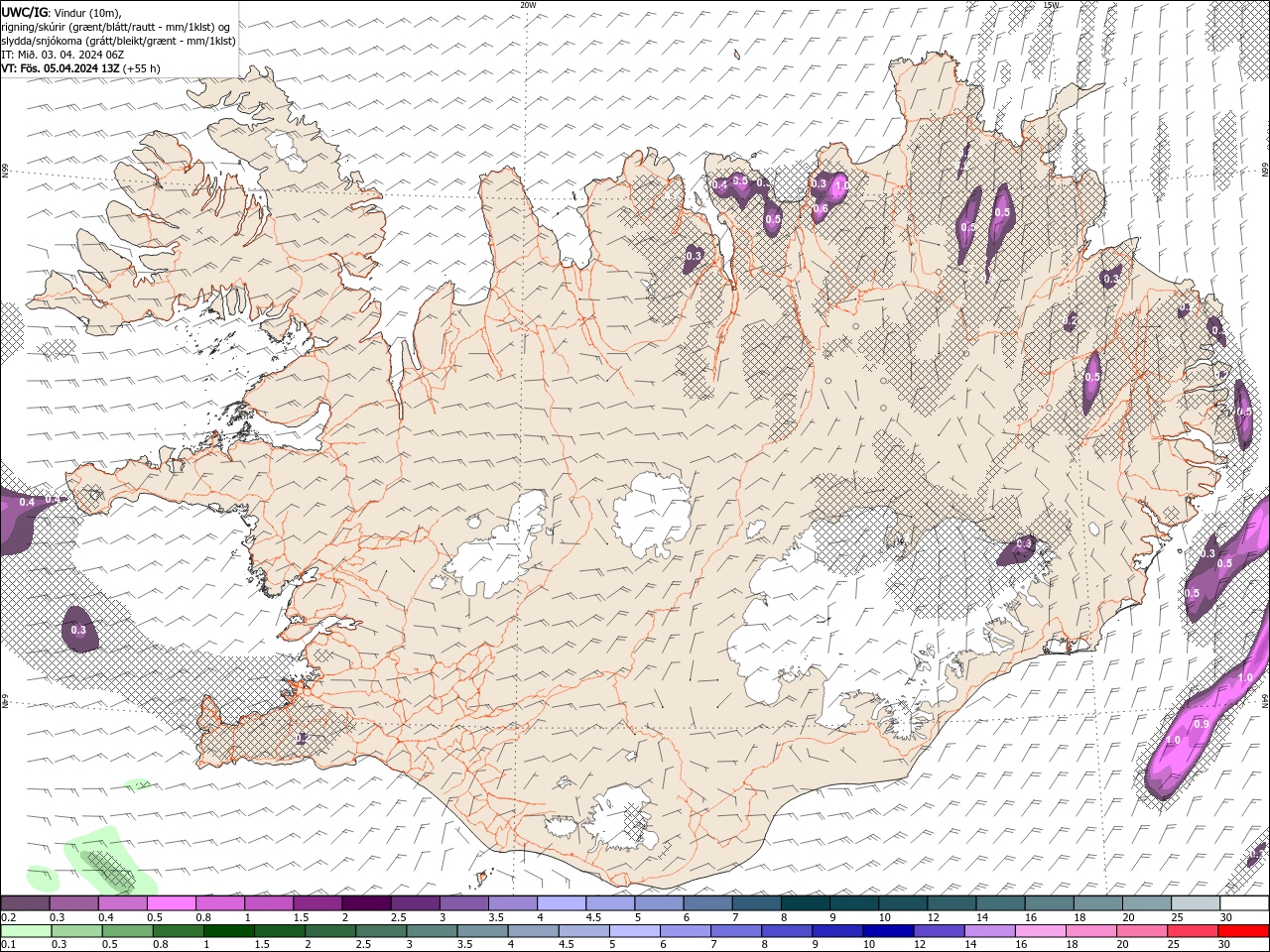
Task: Select the light lavender swatch starting at 4 in the upper legend row
Action: 562,903
